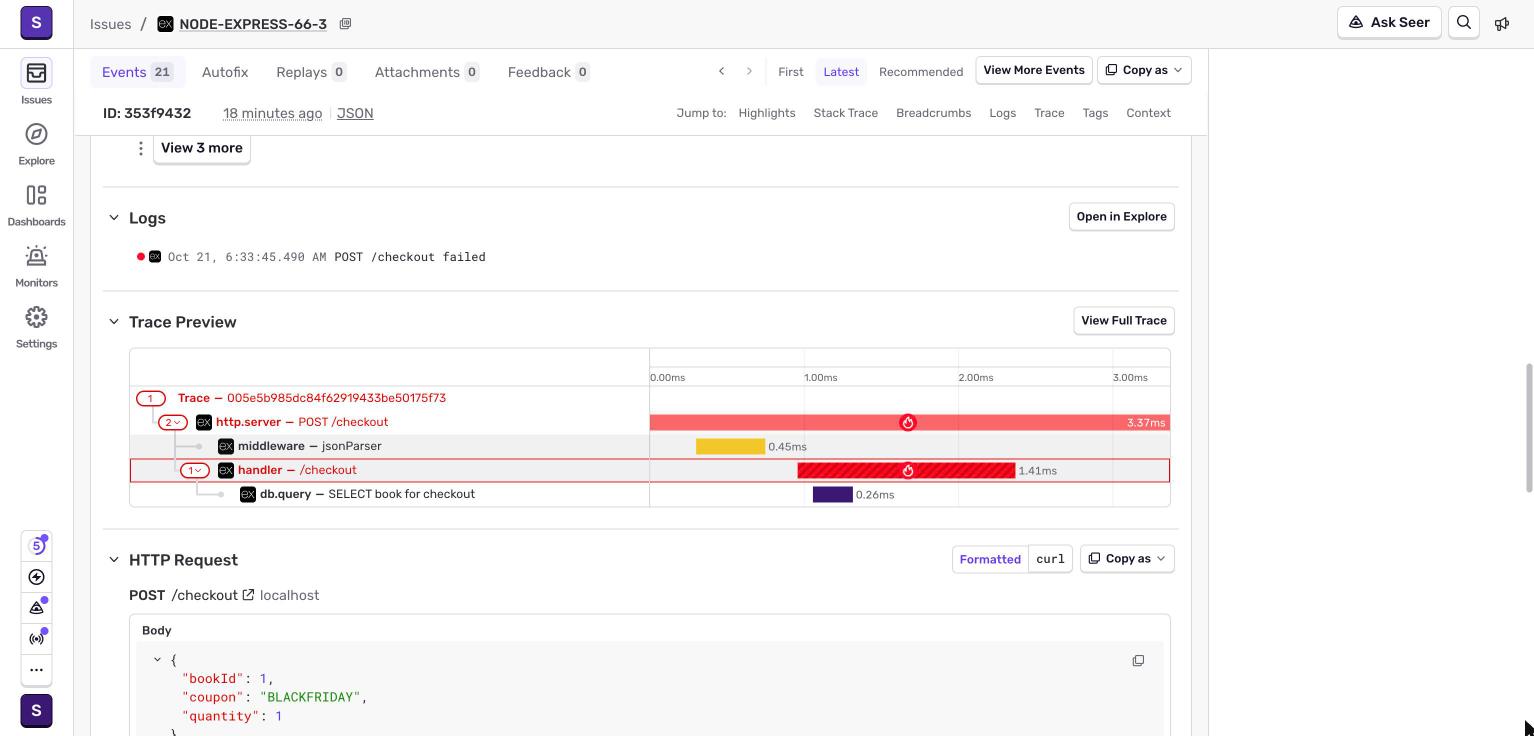Open the megaphone announcements icon
Image resolution: width=1534 pixels, height=736 pixels.
pos(1502,23)
